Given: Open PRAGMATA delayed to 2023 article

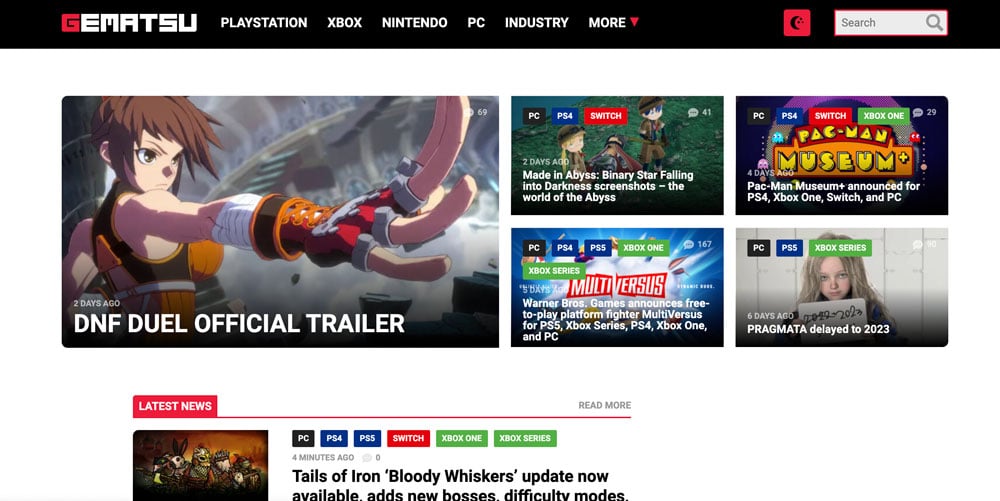Looking at the screenshot, I should (x=818, y=330).
